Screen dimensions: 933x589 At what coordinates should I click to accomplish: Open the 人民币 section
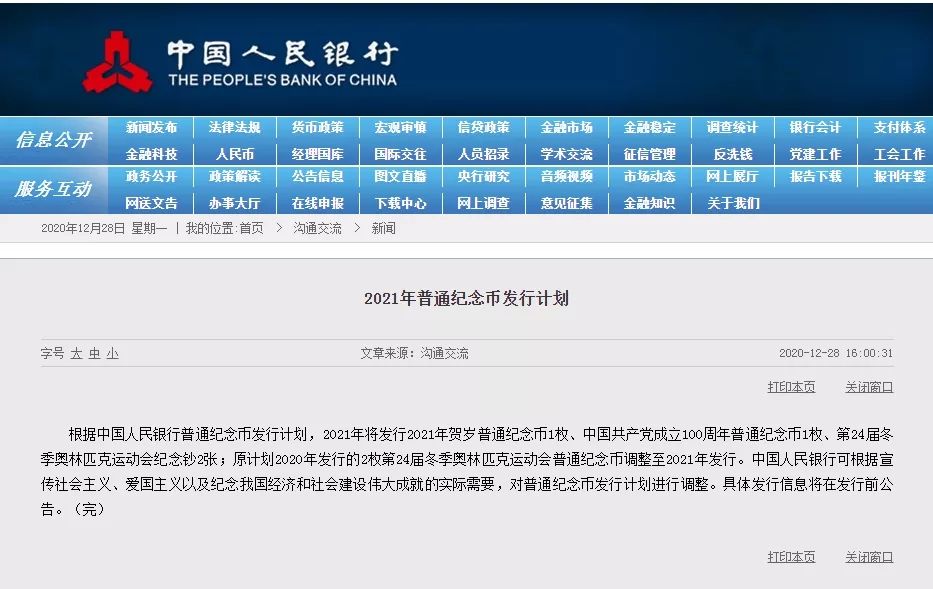[x=234, y=154]
